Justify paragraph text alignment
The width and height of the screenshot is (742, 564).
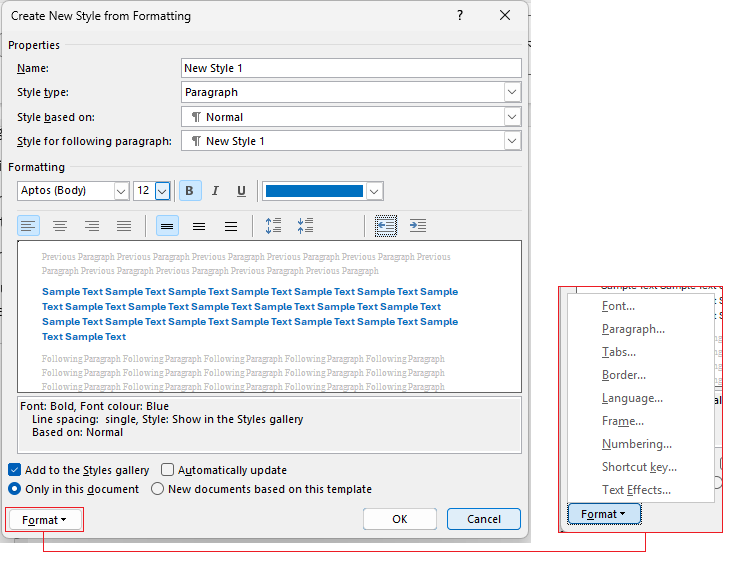point(124,226)
